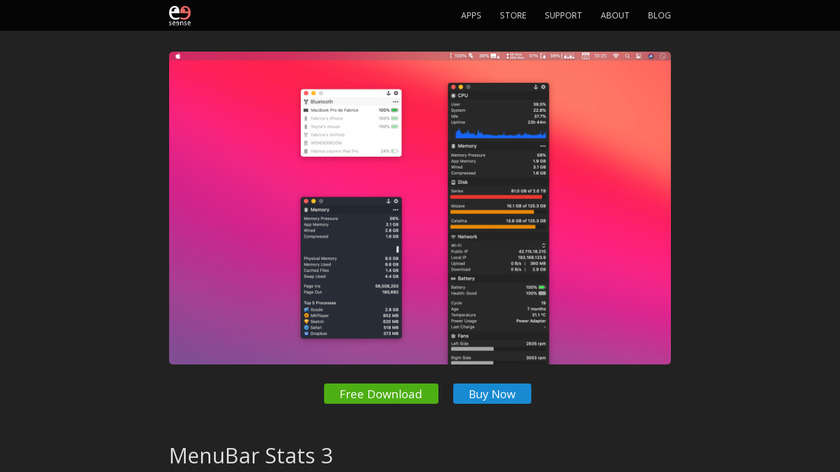The height and width of the screenshot is (472, 840).
Task: Open the gear settings in Memory window
Action: tap(396, 201)
